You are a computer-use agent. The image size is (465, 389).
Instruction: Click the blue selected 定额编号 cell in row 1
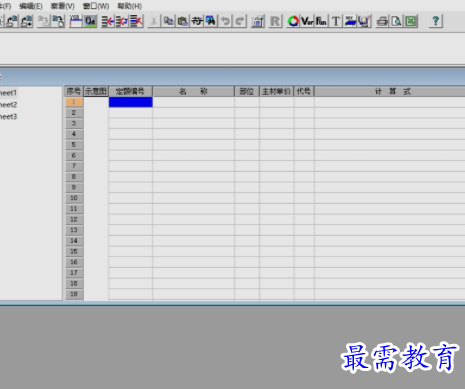coord(131,102)
